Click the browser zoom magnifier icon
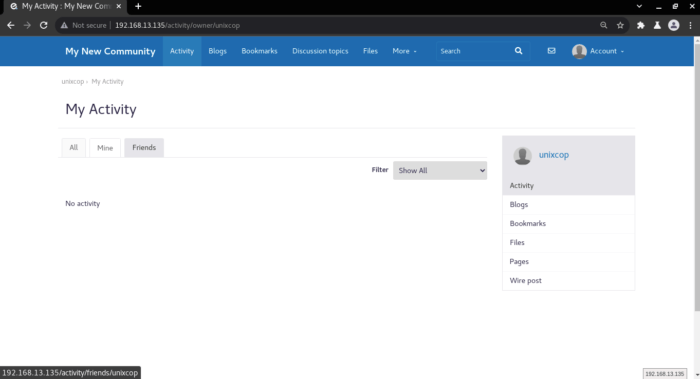 (x=604, y=25)
